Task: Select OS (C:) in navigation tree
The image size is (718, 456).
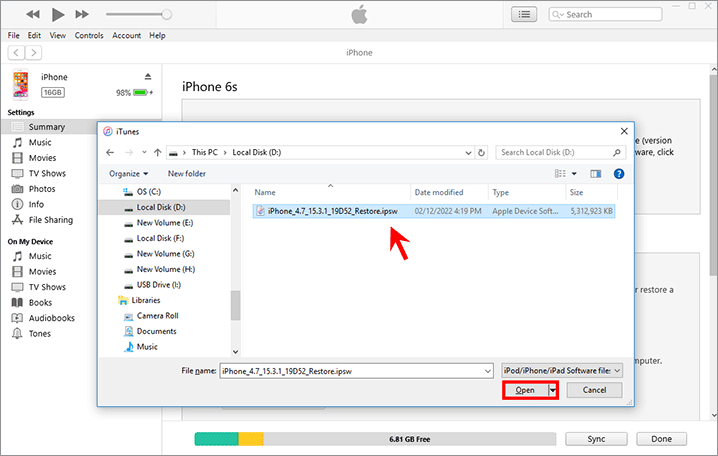Action: tap(149, 192)
